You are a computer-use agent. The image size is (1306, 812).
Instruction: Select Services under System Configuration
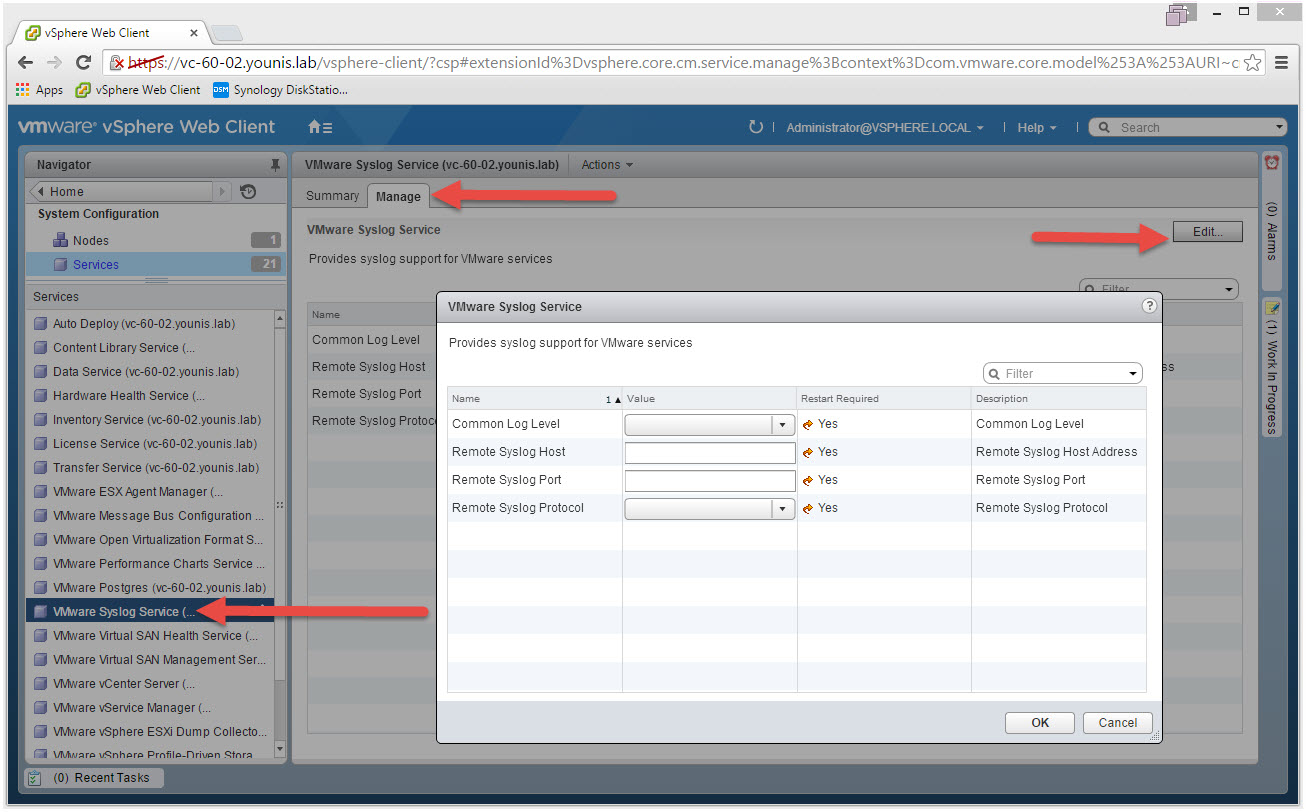coord(155,264)
